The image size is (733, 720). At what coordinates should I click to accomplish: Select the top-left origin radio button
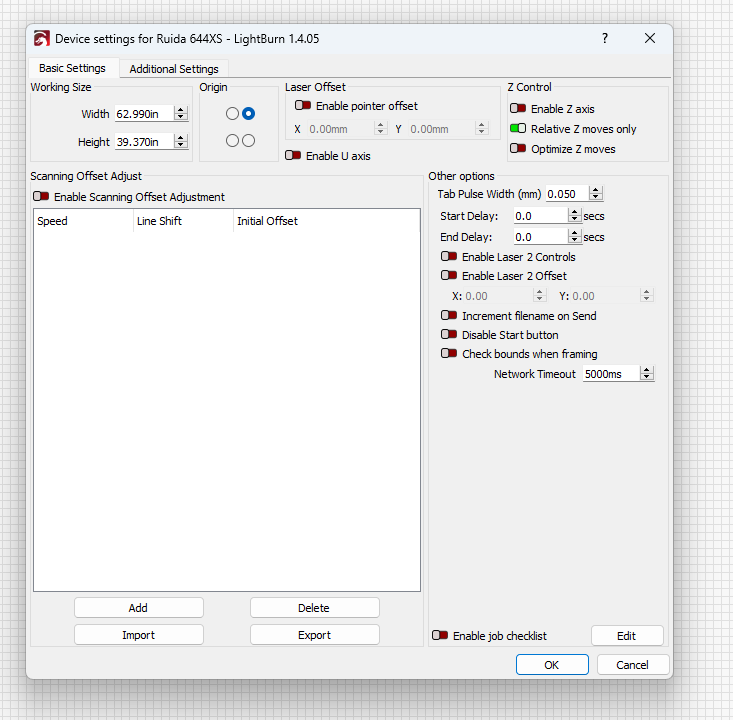pos(232,114)
